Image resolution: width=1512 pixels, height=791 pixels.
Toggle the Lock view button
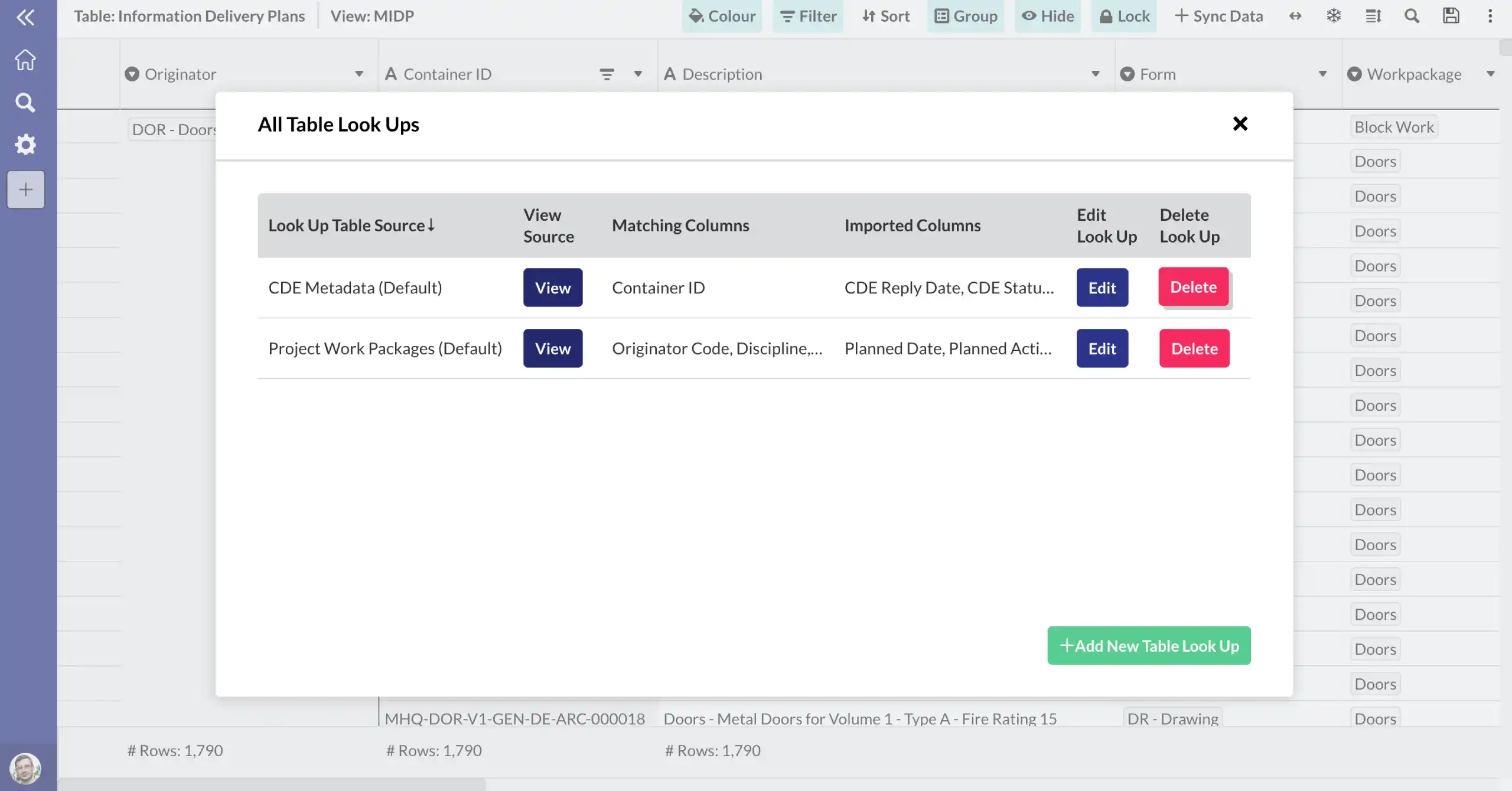click(x=1124, y=16)
